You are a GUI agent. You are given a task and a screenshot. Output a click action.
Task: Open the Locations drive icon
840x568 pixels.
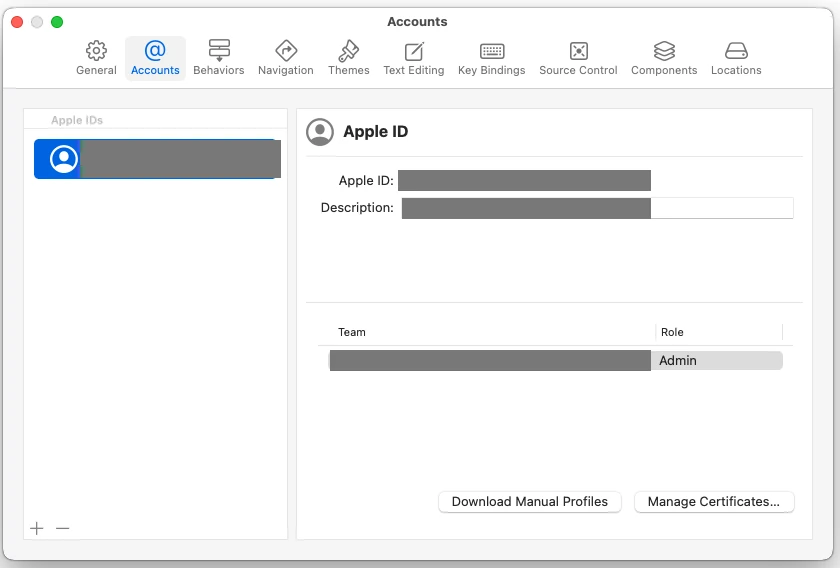(x=736, y=51)
